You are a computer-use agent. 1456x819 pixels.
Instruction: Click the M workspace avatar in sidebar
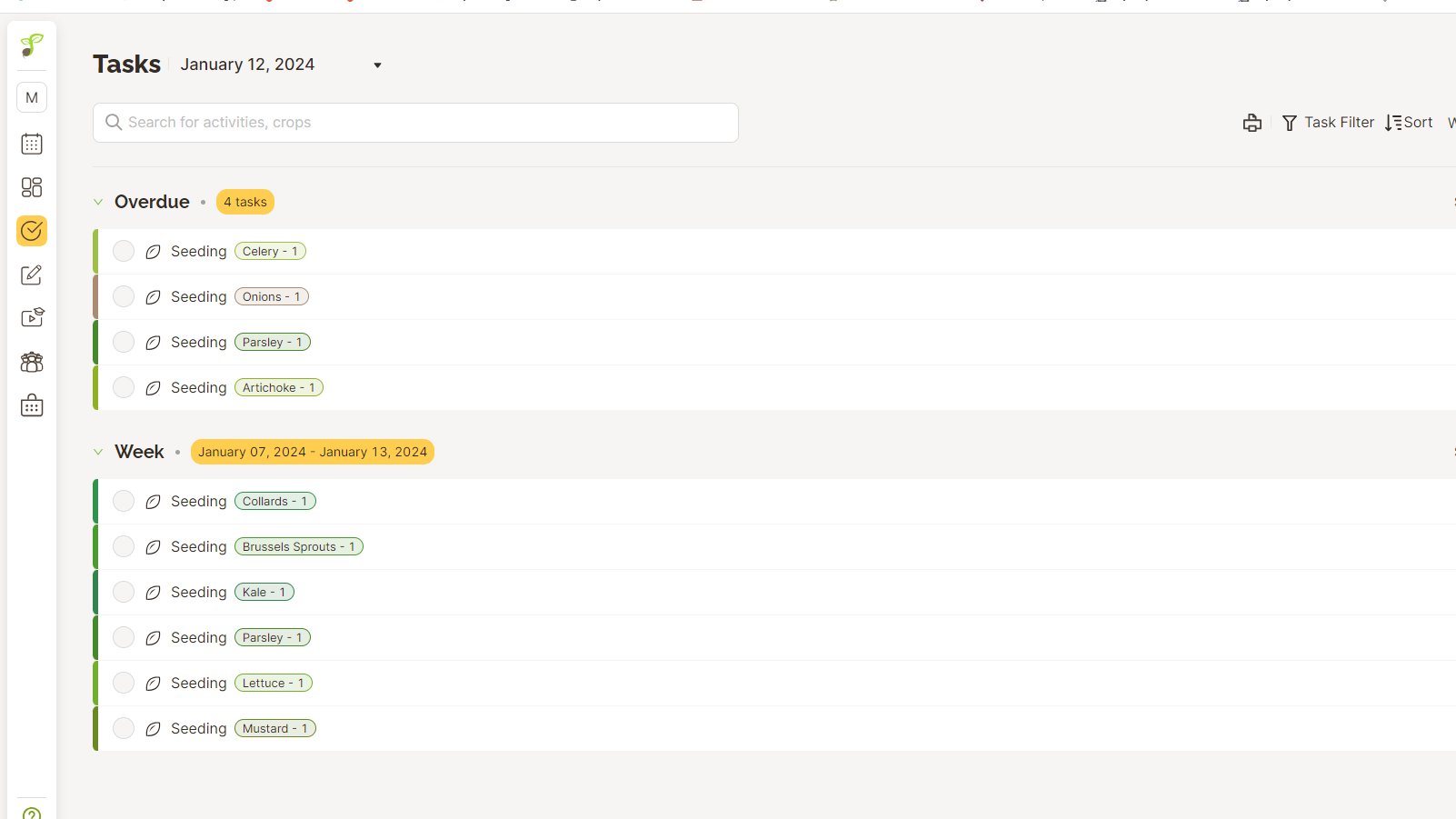click(x=32, y=97)
